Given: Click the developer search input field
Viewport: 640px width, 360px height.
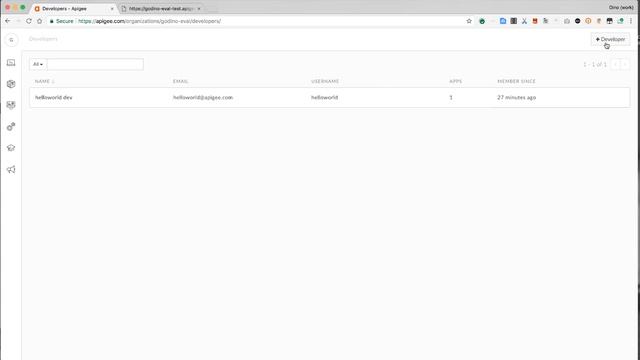Looking at the screenshot, I should (95, 64).
